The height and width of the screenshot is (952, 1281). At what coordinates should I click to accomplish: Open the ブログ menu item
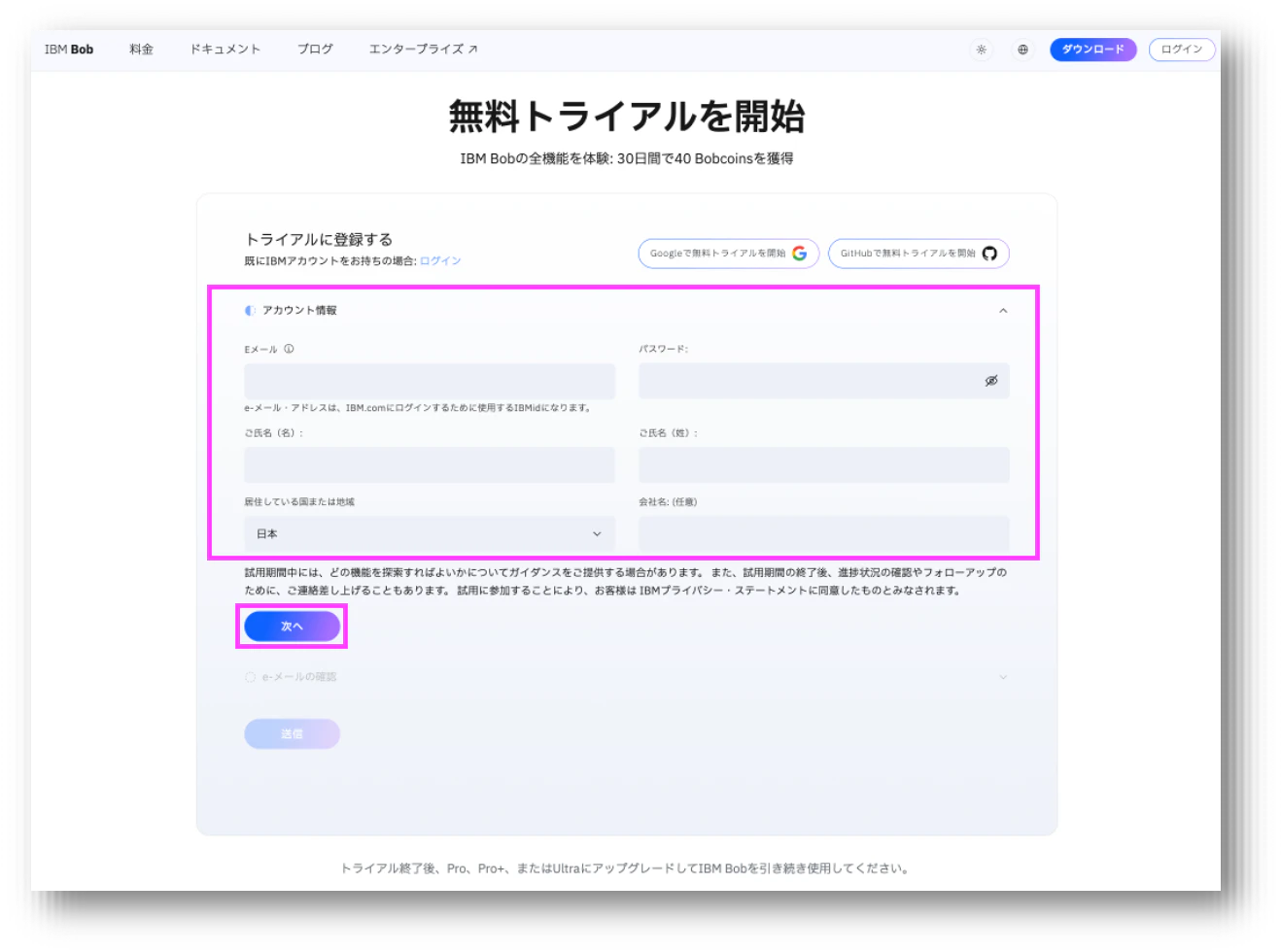(315, 50)
